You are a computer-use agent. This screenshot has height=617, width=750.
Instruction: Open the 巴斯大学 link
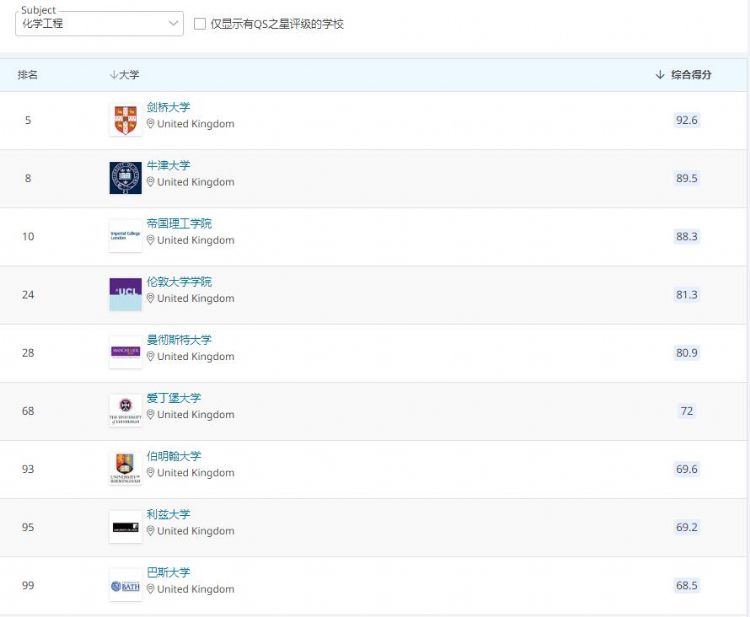[168, 573]
